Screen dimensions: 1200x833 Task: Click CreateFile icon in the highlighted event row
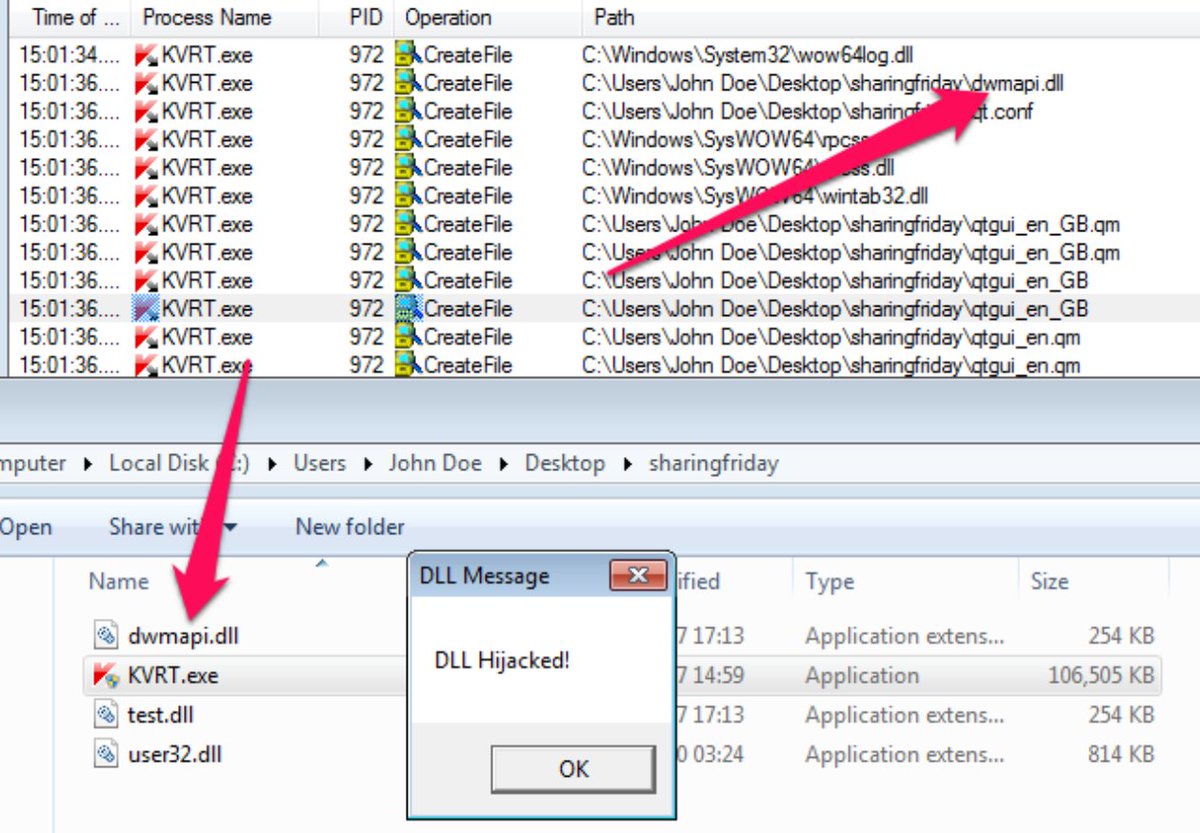pos(407,308)
